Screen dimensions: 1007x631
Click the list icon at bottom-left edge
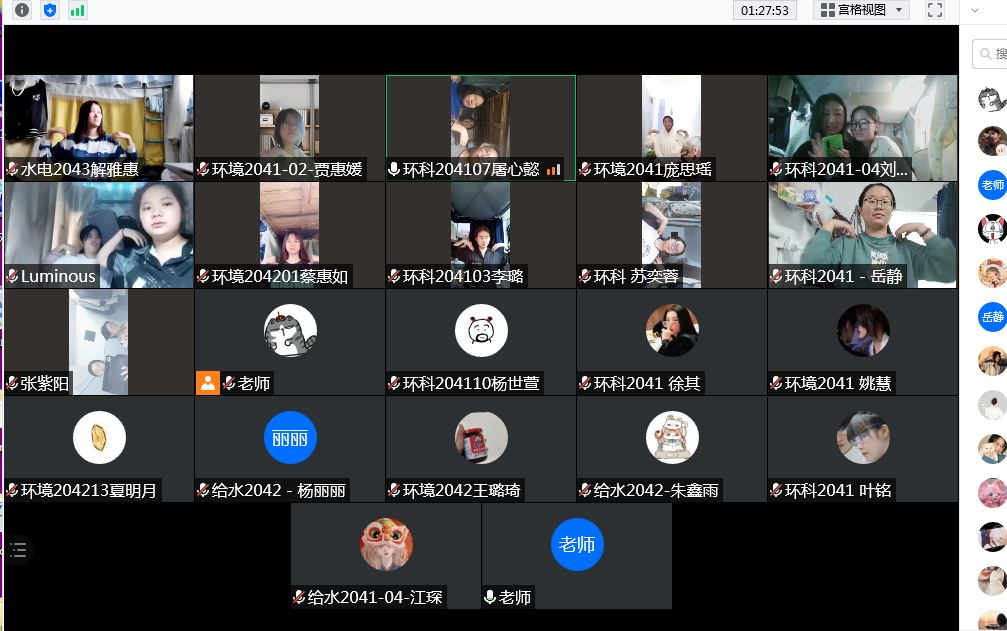click(18, 550)
